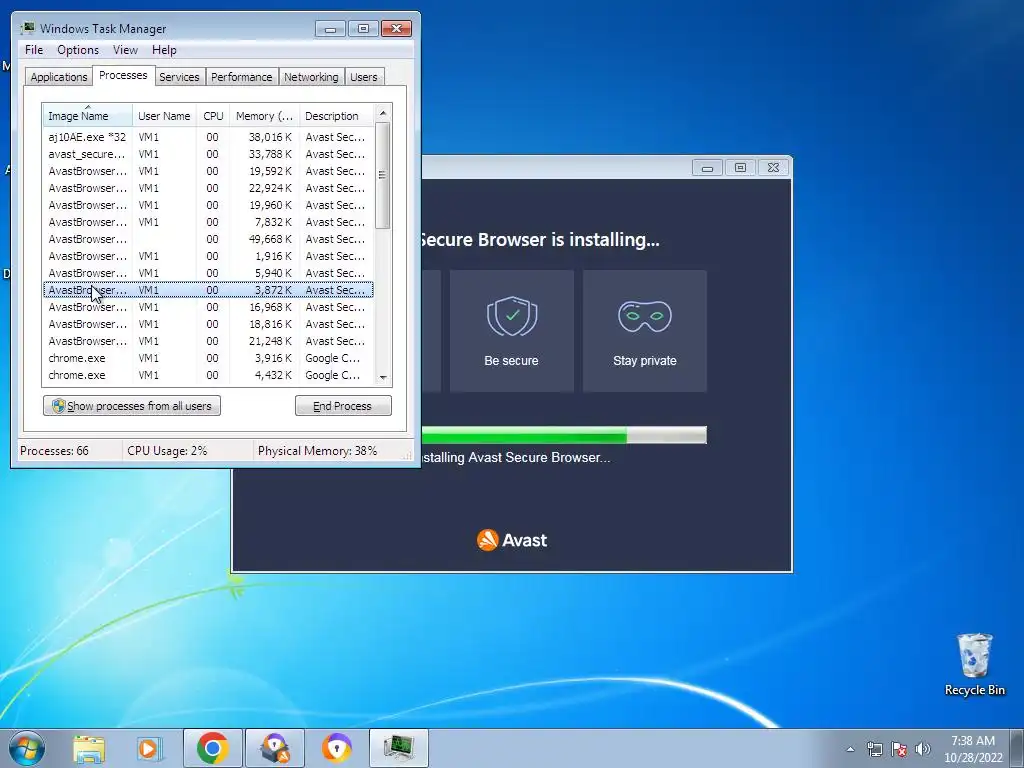Image resolution: width=1024 pixels, height=768 pixels.
Task: Select the AvastBrowser row using 1,916 K
Action: 208,256
